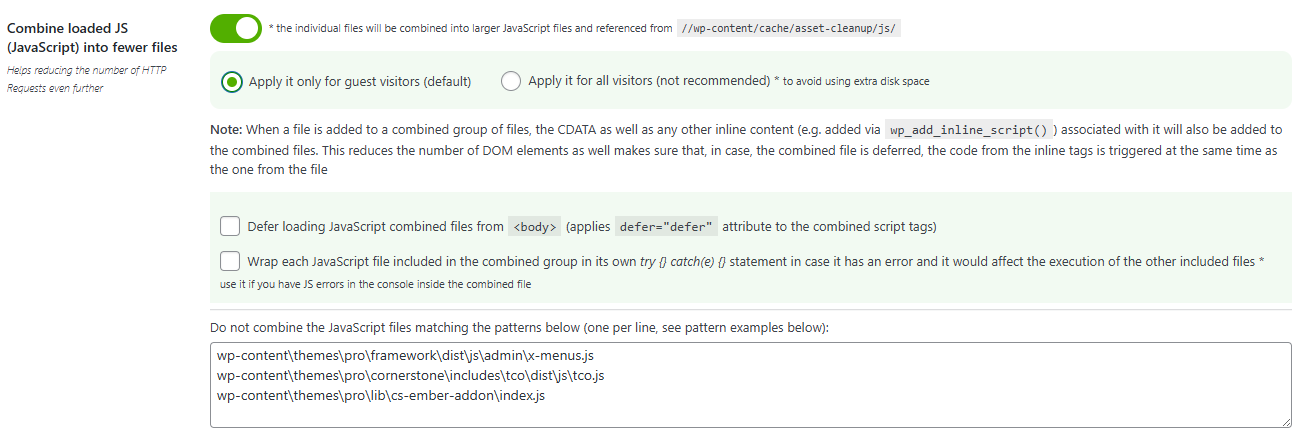Click the textarea resize handle corner
Image resolution: width=1303 pixels, height=433 pixels.
click(x=1286, y=423)
